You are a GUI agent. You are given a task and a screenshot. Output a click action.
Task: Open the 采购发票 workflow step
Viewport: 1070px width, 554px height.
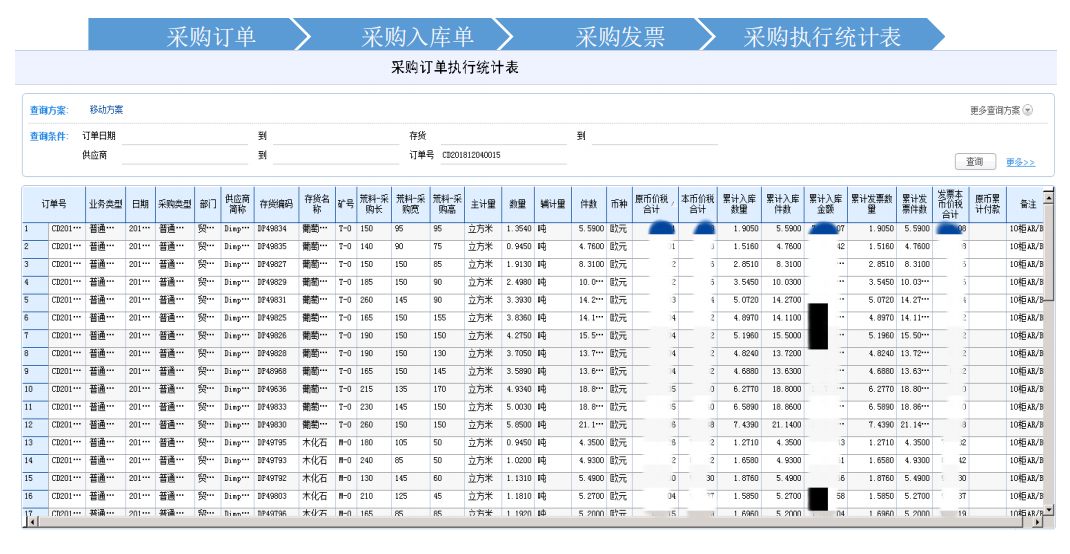click(x=620, y=36)
